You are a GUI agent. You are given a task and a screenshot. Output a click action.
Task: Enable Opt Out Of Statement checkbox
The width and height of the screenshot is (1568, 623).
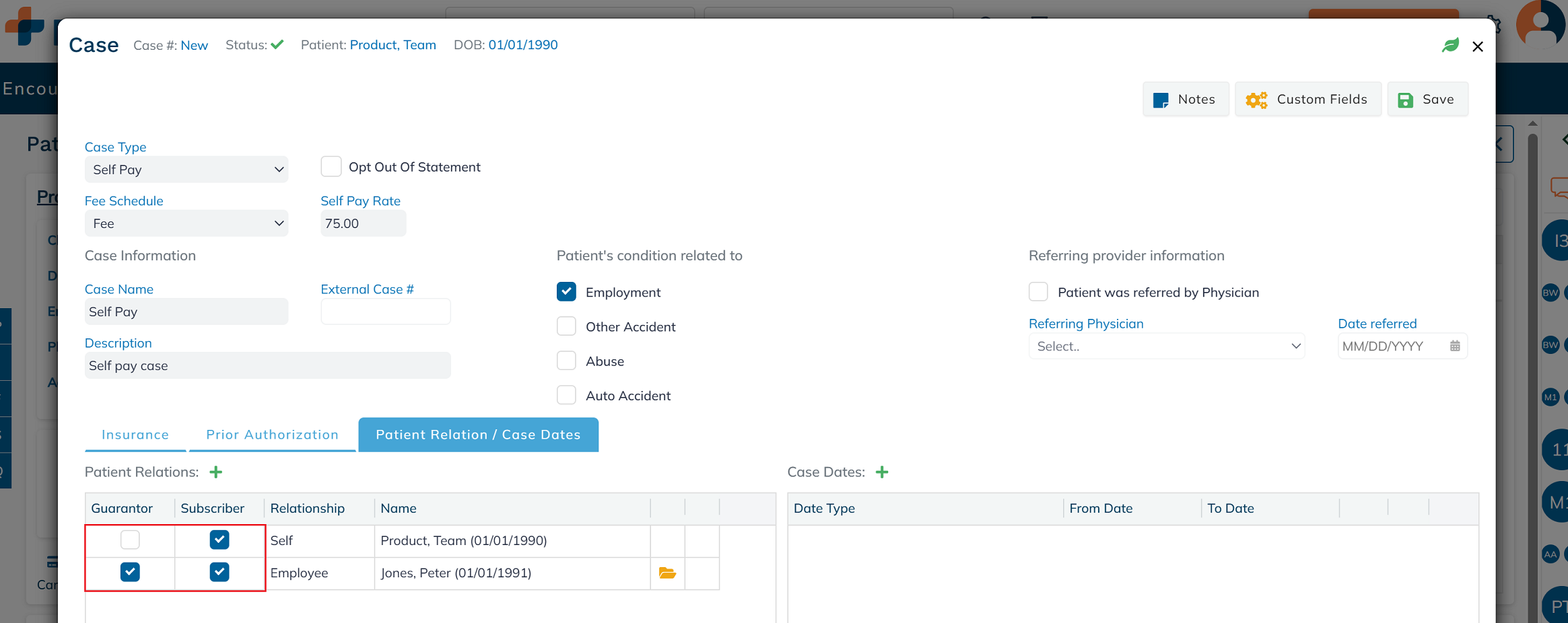331,167
